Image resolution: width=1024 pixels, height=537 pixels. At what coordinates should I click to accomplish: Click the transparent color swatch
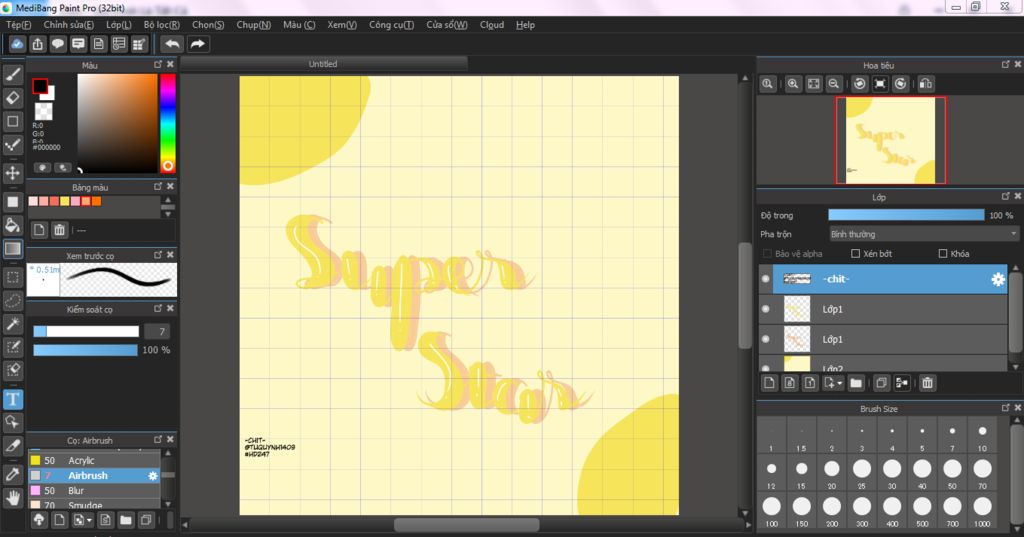coord(44,112)
